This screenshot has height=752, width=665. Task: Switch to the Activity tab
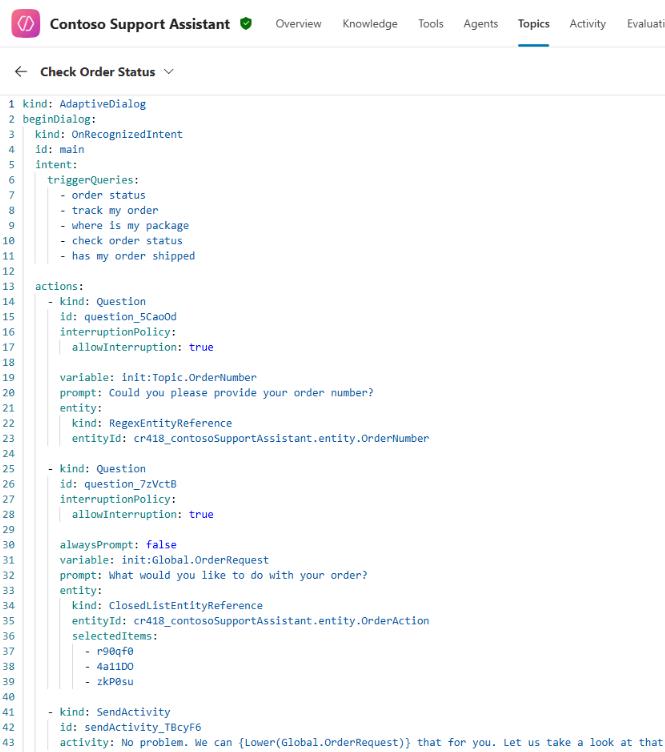pos(587,24)
